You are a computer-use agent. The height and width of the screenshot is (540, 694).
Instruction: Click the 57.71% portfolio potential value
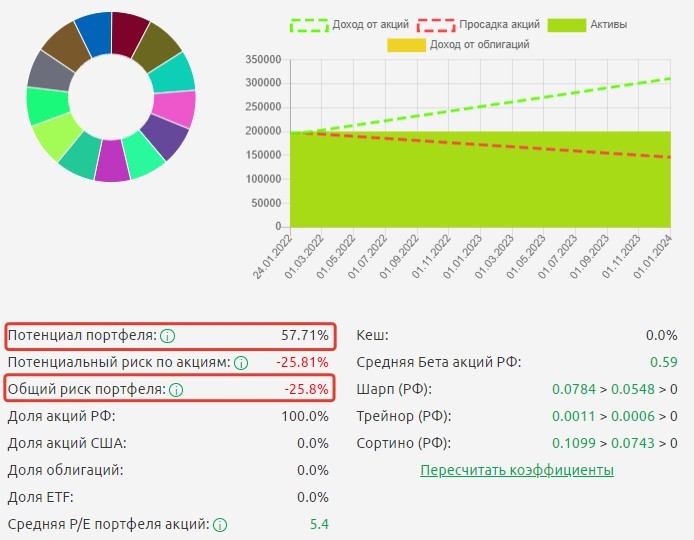pyautogui.click(x=304, y=336)
